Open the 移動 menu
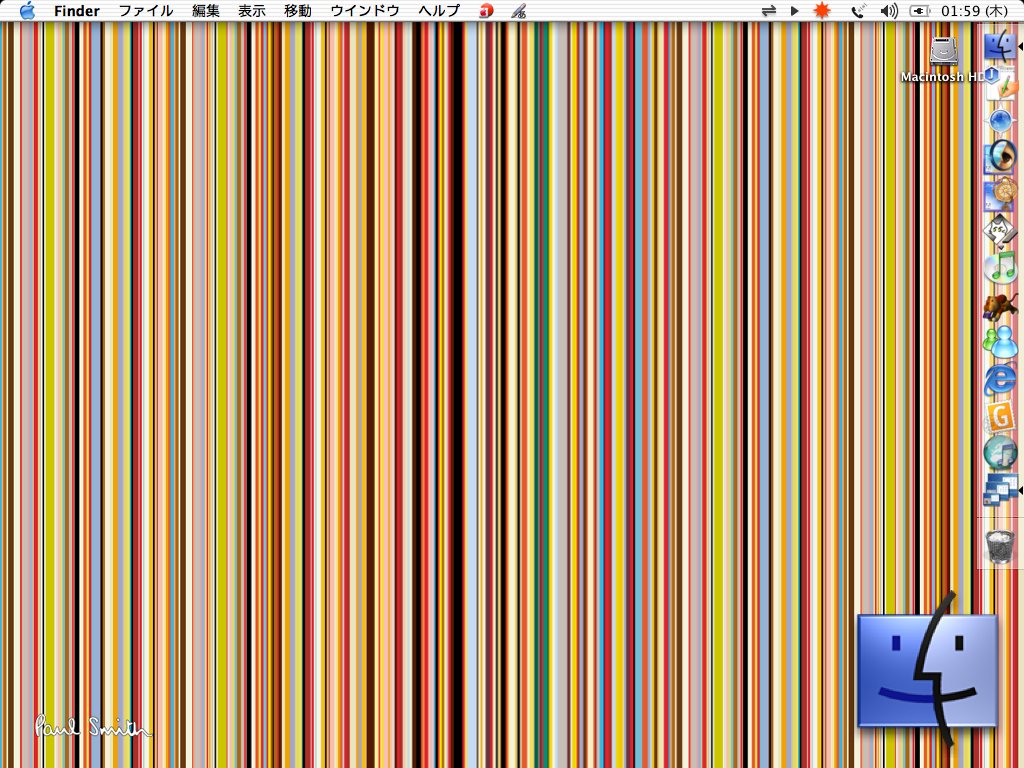The width and height of the screenshot is (1024, 768). [298, 10]
